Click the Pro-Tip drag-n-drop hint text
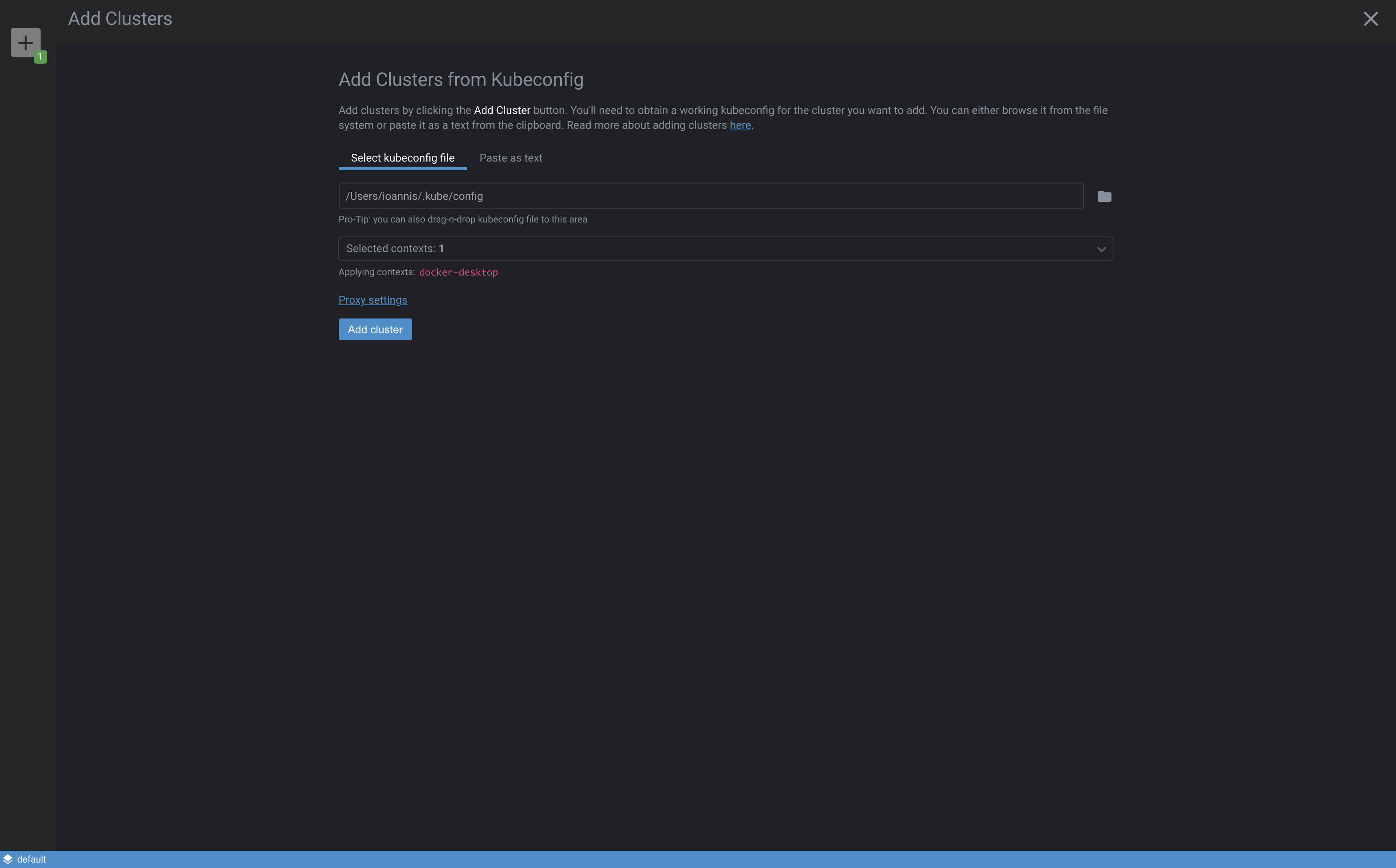Image resolution: width=1396 pixels, height=868 pixels. click(x=462, y=219)
